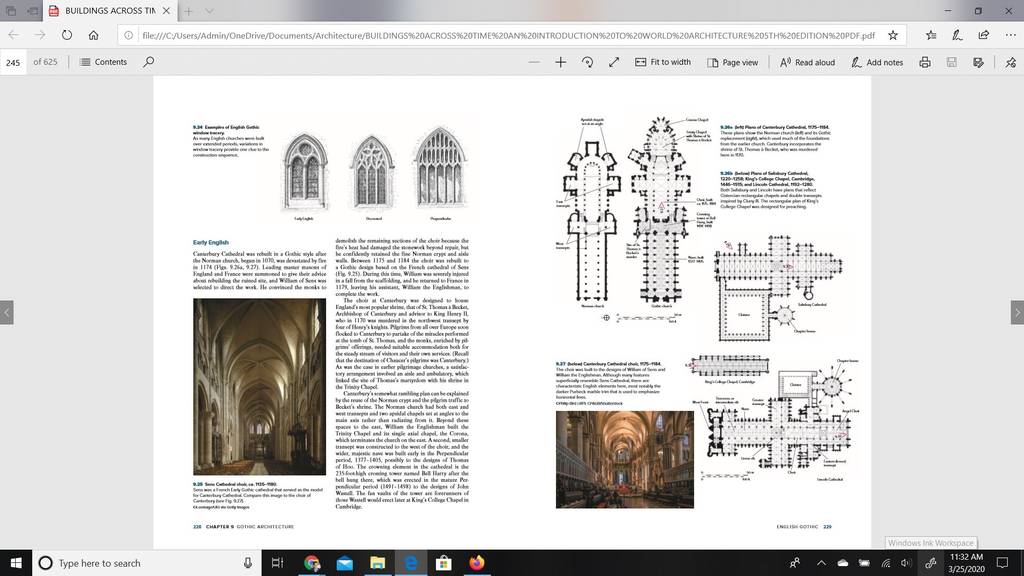The width and height of the screenshot is (1024, 576).
Task: Show site information icon in address bar
Action: pyautogui.click(x=129, y=35)
